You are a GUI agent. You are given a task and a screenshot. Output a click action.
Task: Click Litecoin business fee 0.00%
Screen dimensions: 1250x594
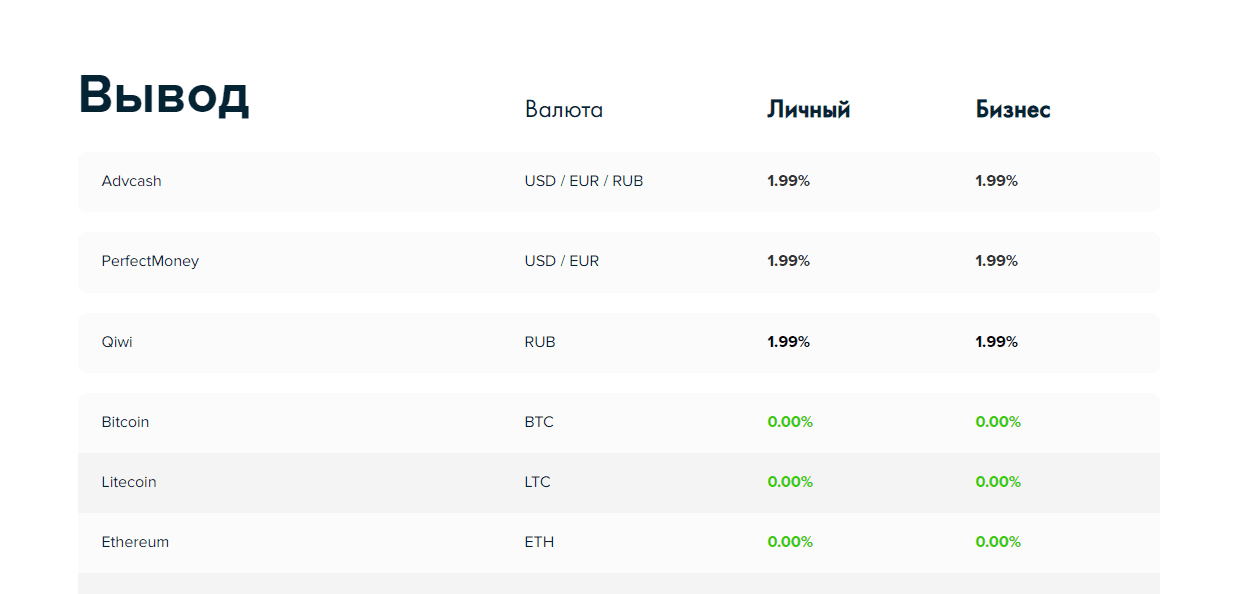point(998,482)
